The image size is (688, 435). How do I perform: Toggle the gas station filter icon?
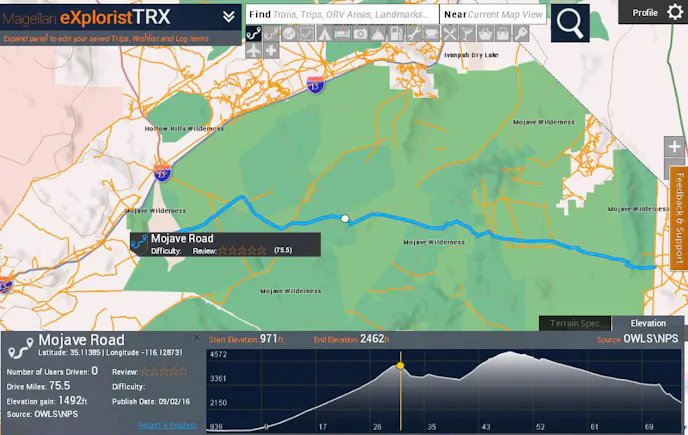[x=396, y=33]
